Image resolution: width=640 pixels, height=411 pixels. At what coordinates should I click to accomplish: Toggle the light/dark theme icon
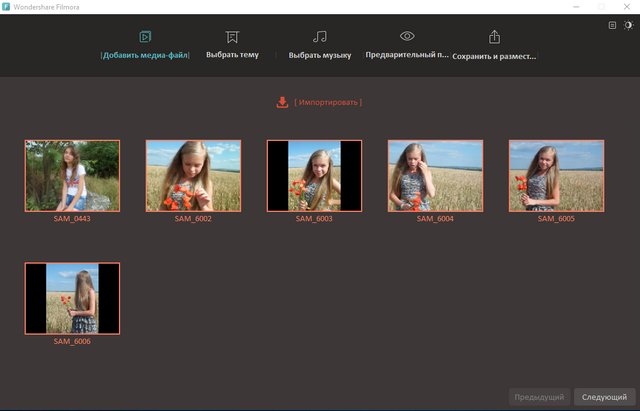tap(628, 25)
